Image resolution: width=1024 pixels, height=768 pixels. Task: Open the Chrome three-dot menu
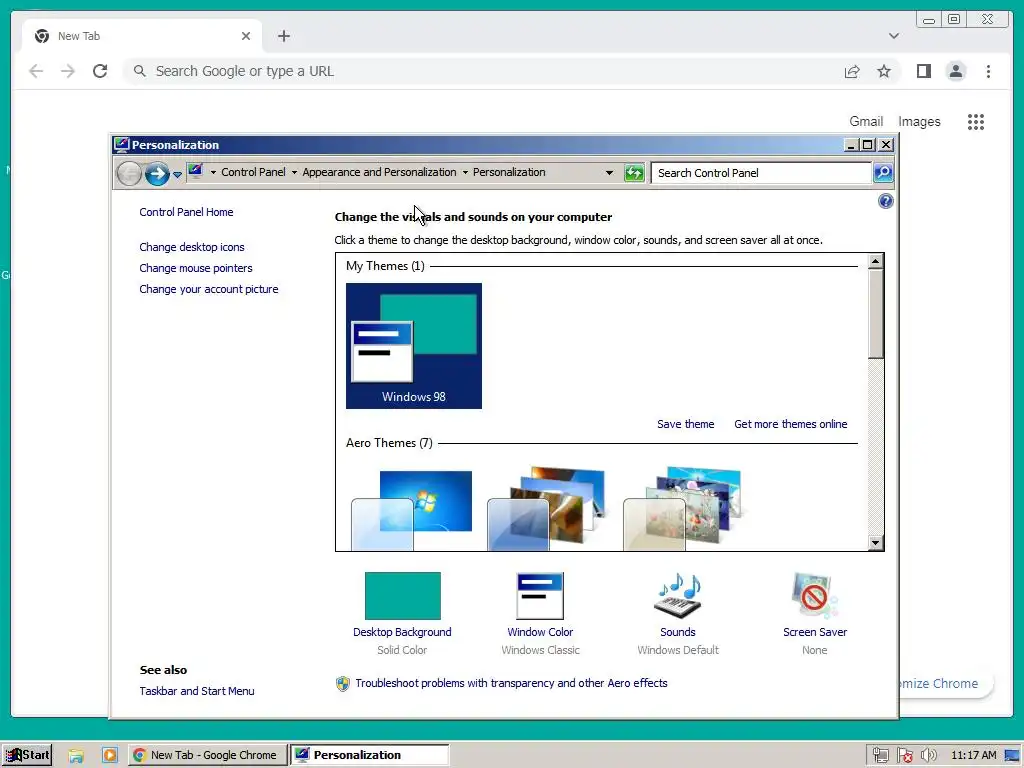point(988,71)
